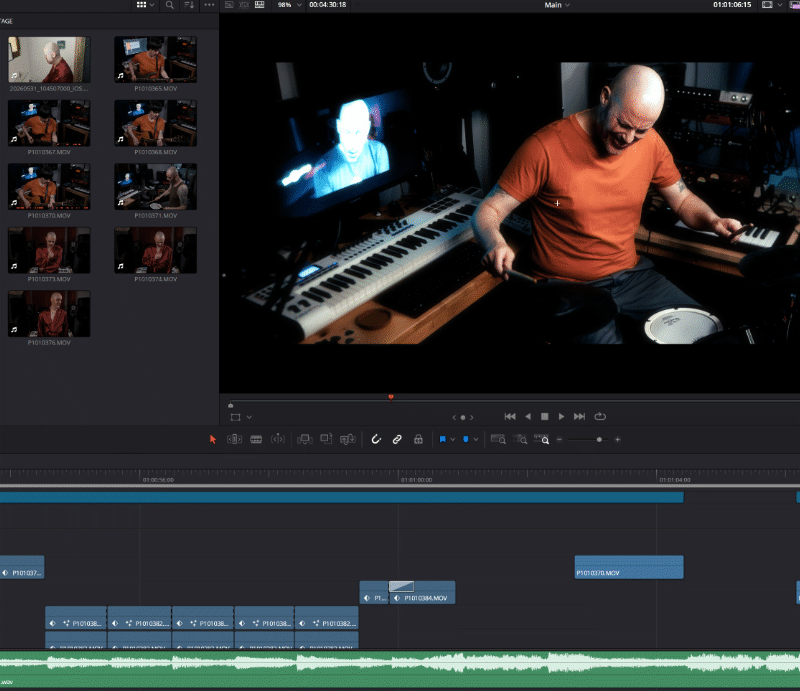Viewport: 800px width, 691px height.
Task: Toggle position lock icon
Action: tap(418, 439)
